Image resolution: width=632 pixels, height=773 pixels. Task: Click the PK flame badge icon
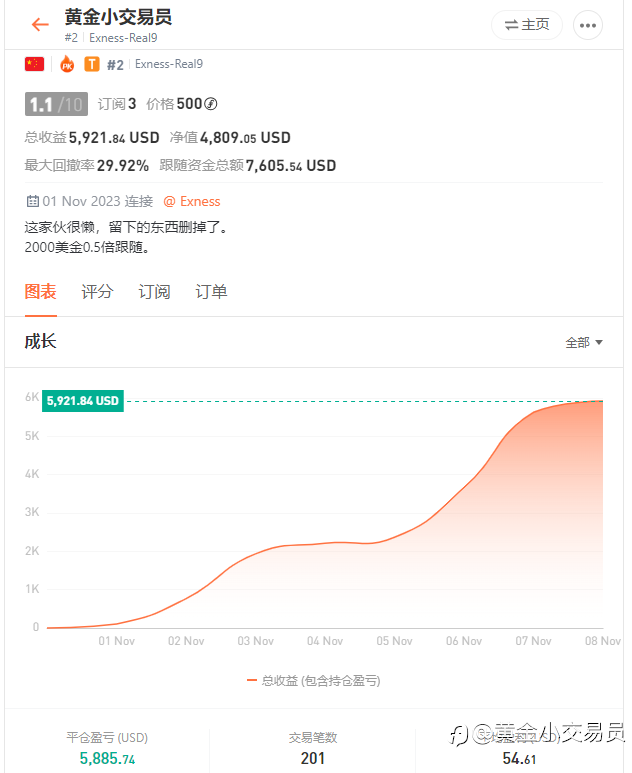pyautogui.click(x=67, y=64)
